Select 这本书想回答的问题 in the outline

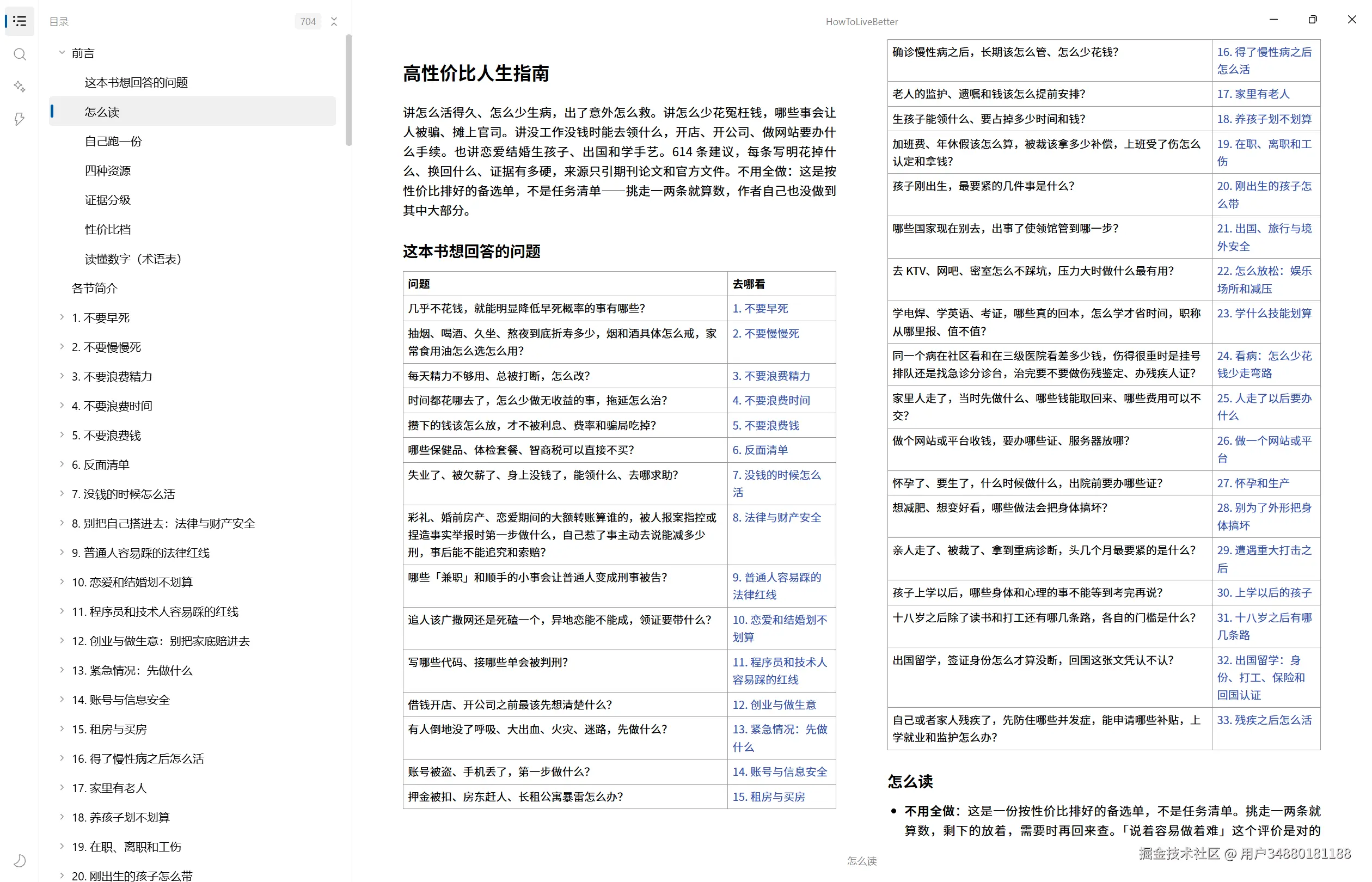(x=136, y=82)
